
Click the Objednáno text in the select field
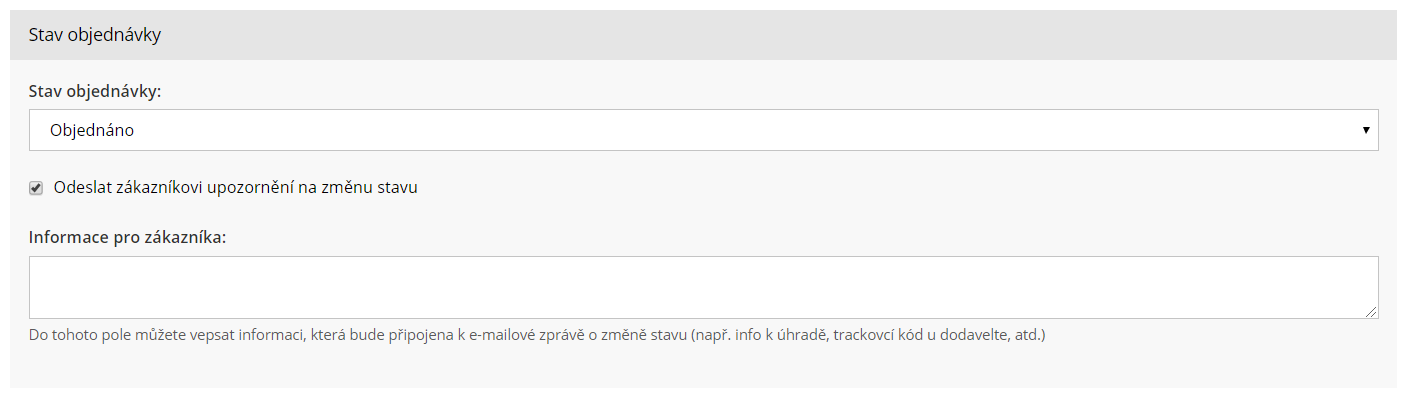click(x=92, y=130)
